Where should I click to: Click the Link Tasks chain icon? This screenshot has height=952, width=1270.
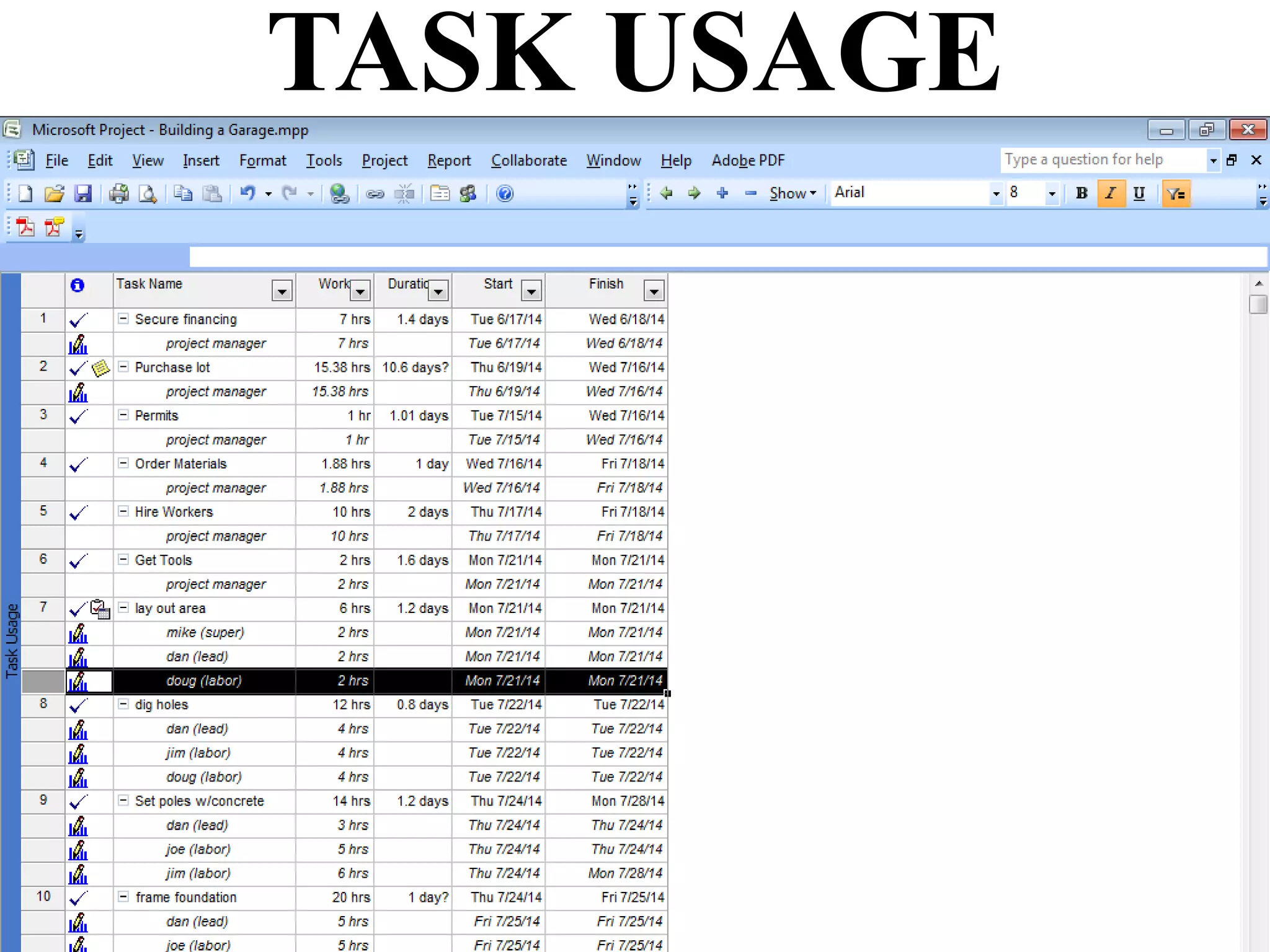click(x=375, y=194)
